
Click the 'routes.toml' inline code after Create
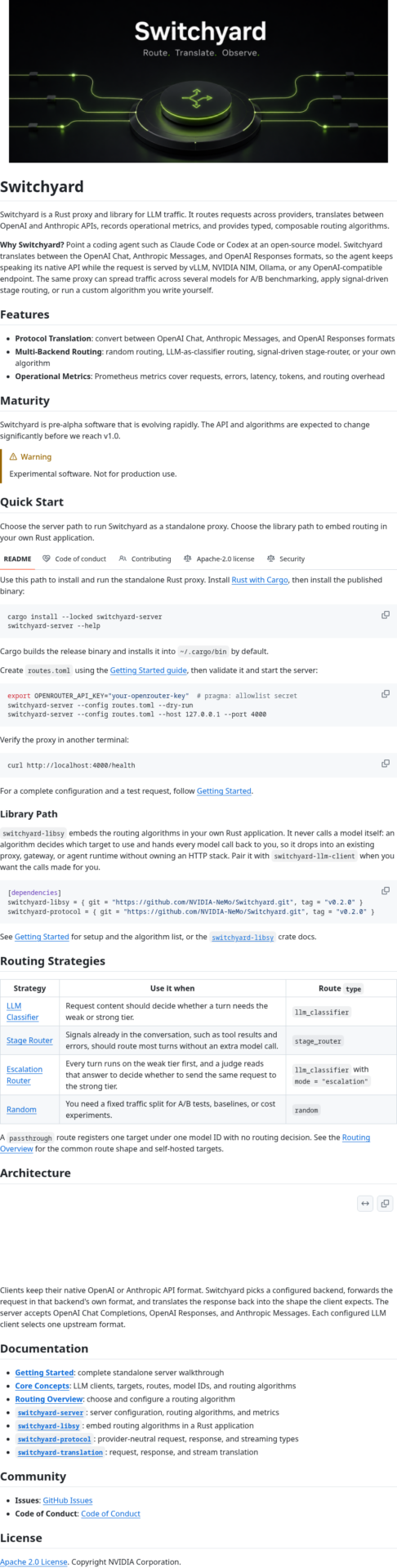click(x=48, y=670)
